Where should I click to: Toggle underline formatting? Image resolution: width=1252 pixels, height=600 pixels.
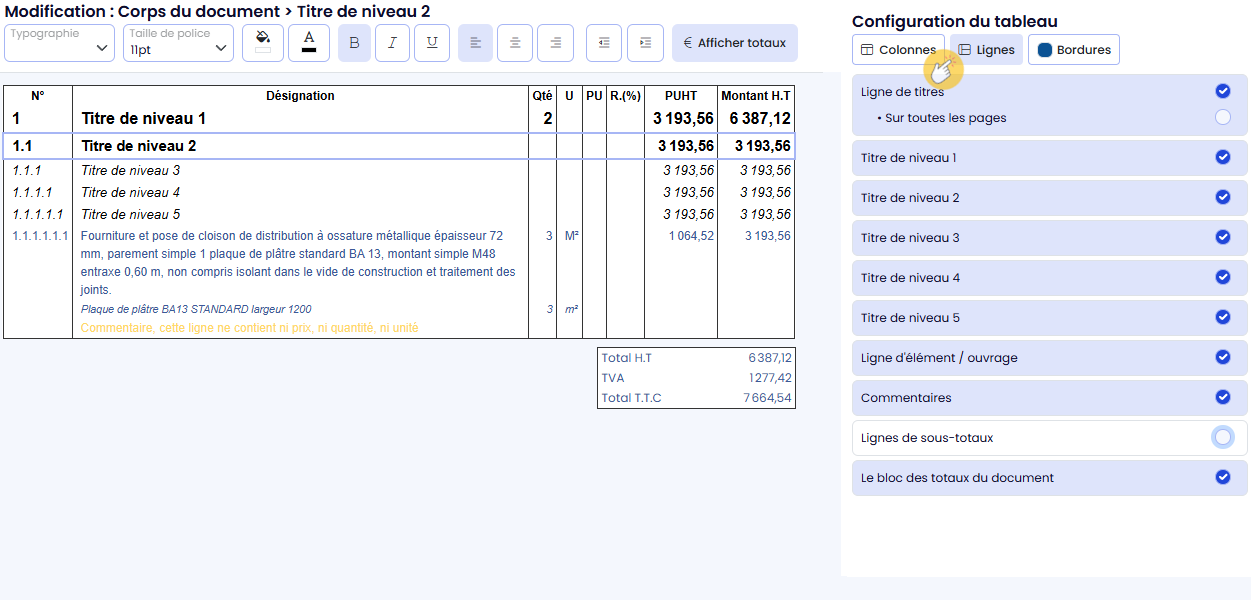click(x=432, y=43)
